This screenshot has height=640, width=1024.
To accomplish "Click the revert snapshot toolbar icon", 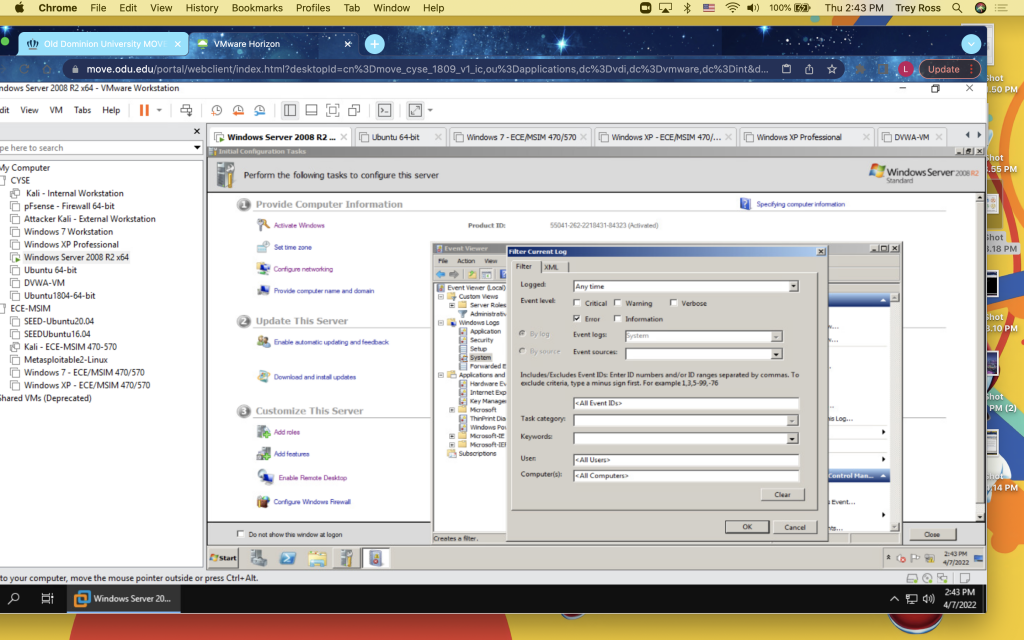I will pyautogui.click(x=238, y=110).
